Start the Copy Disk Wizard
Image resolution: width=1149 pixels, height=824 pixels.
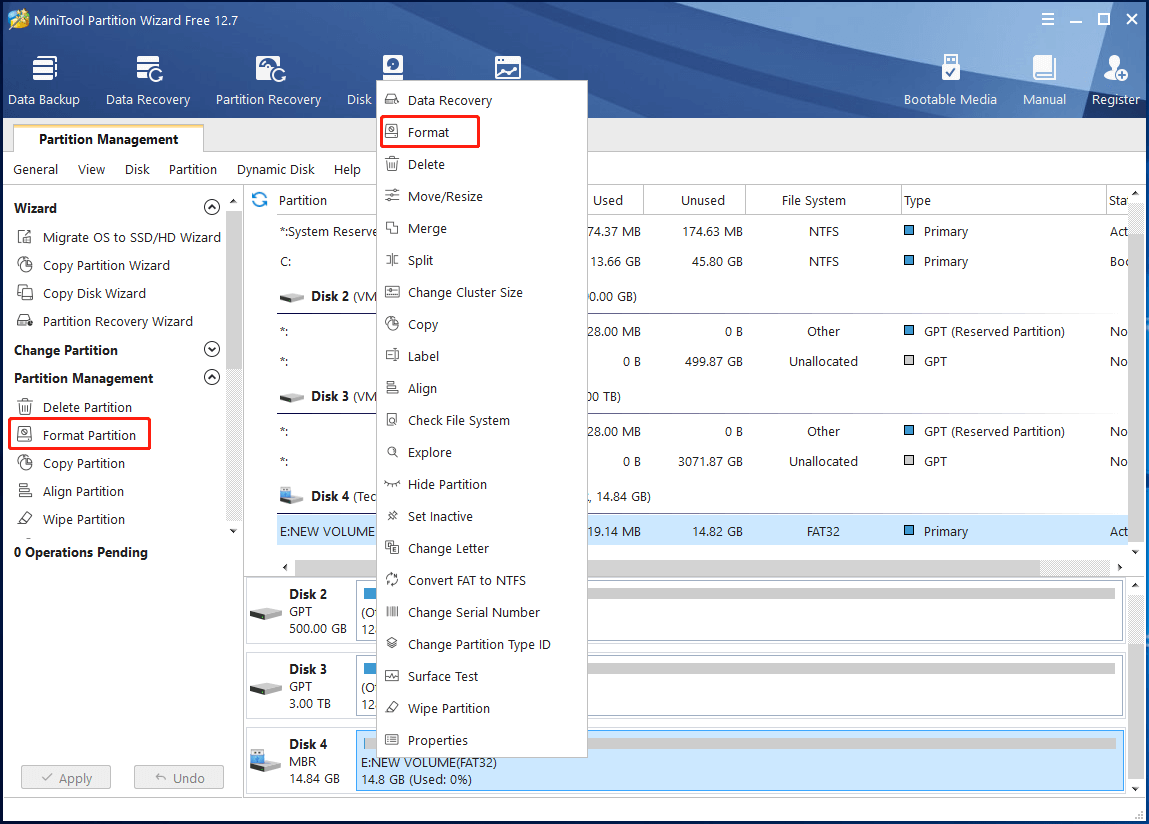coord(81,293)
